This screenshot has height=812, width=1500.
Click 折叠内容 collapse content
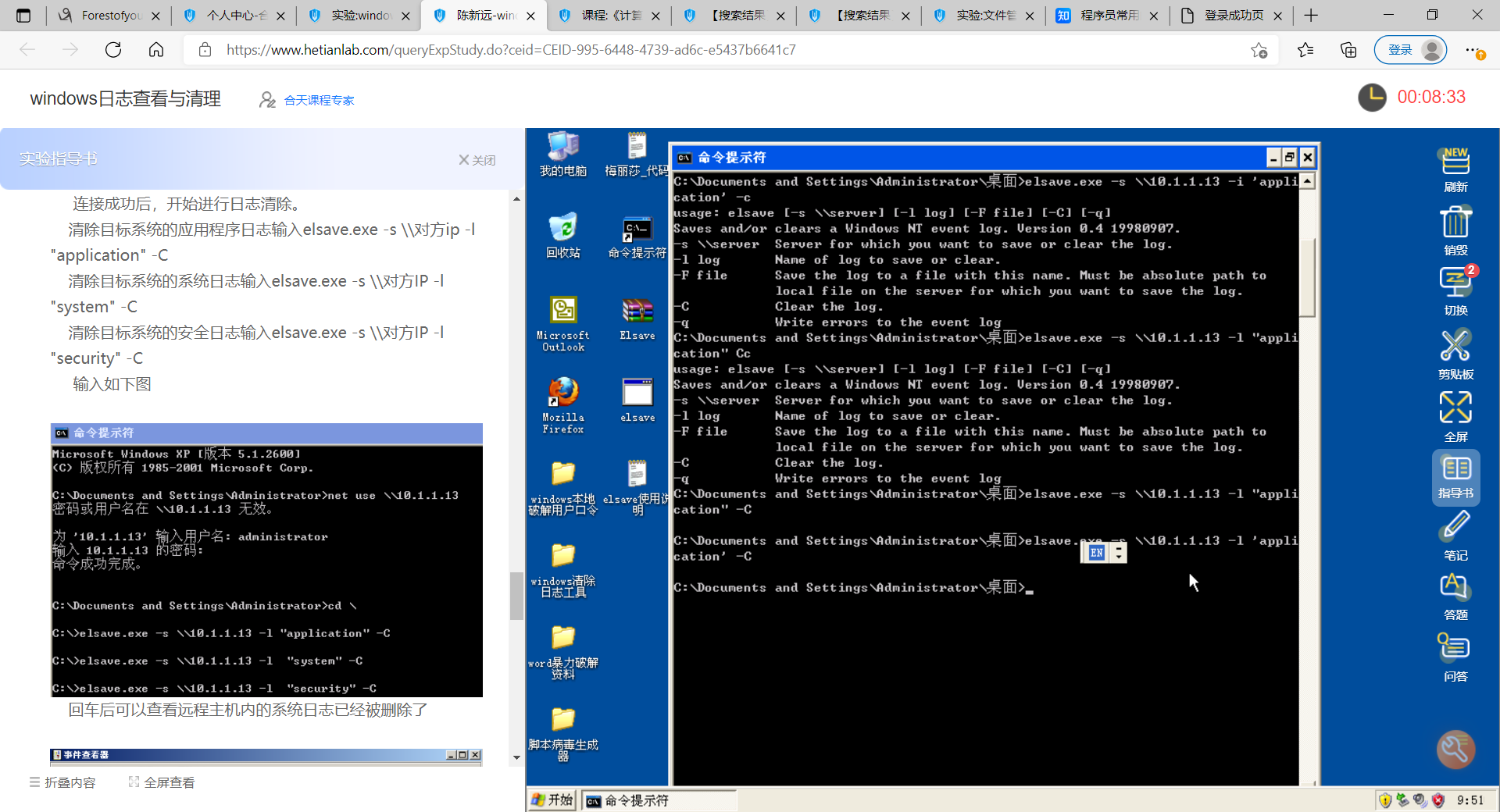click(x=62, y=782)
